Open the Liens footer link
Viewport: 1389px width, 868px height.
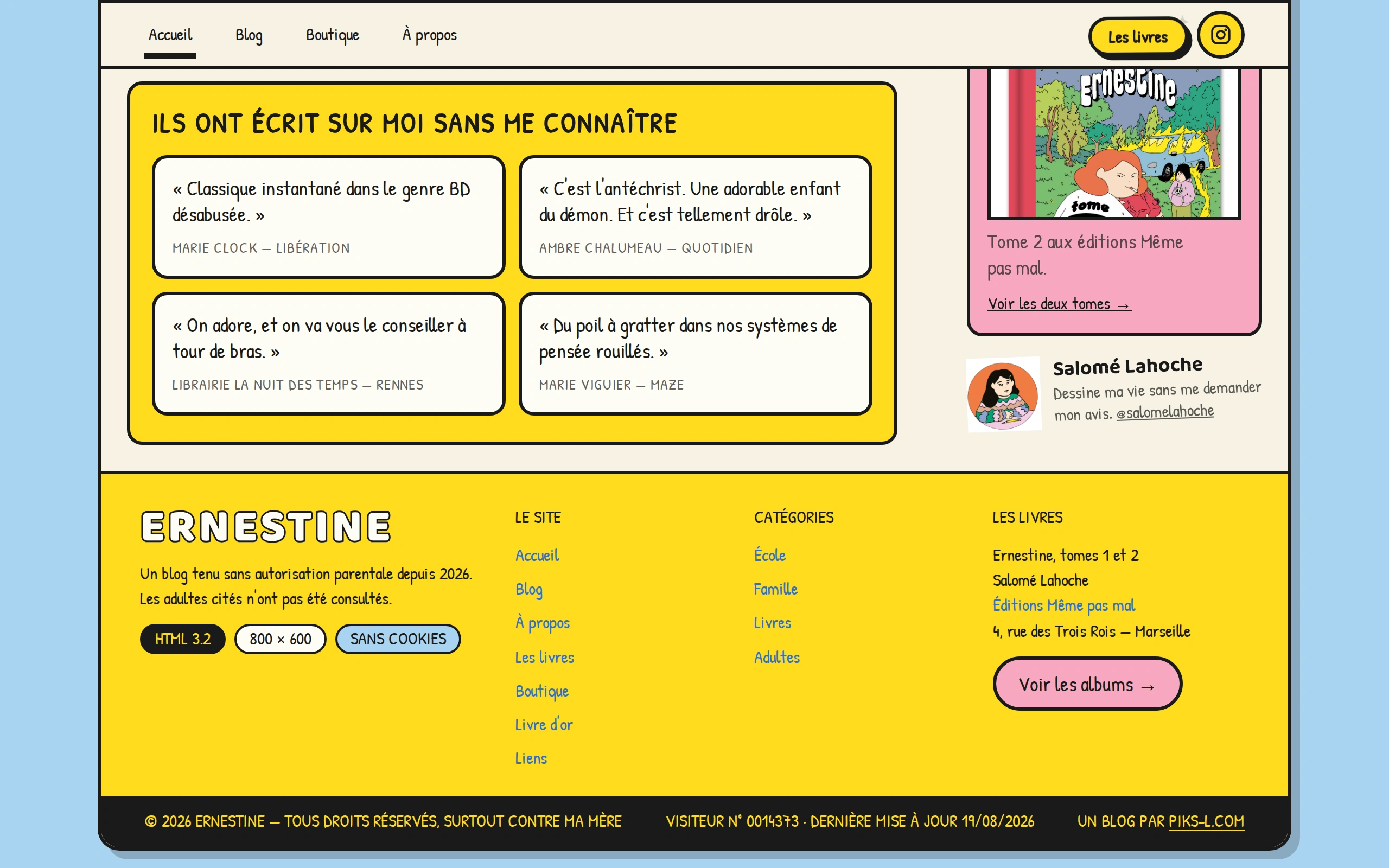click(531, 758)
